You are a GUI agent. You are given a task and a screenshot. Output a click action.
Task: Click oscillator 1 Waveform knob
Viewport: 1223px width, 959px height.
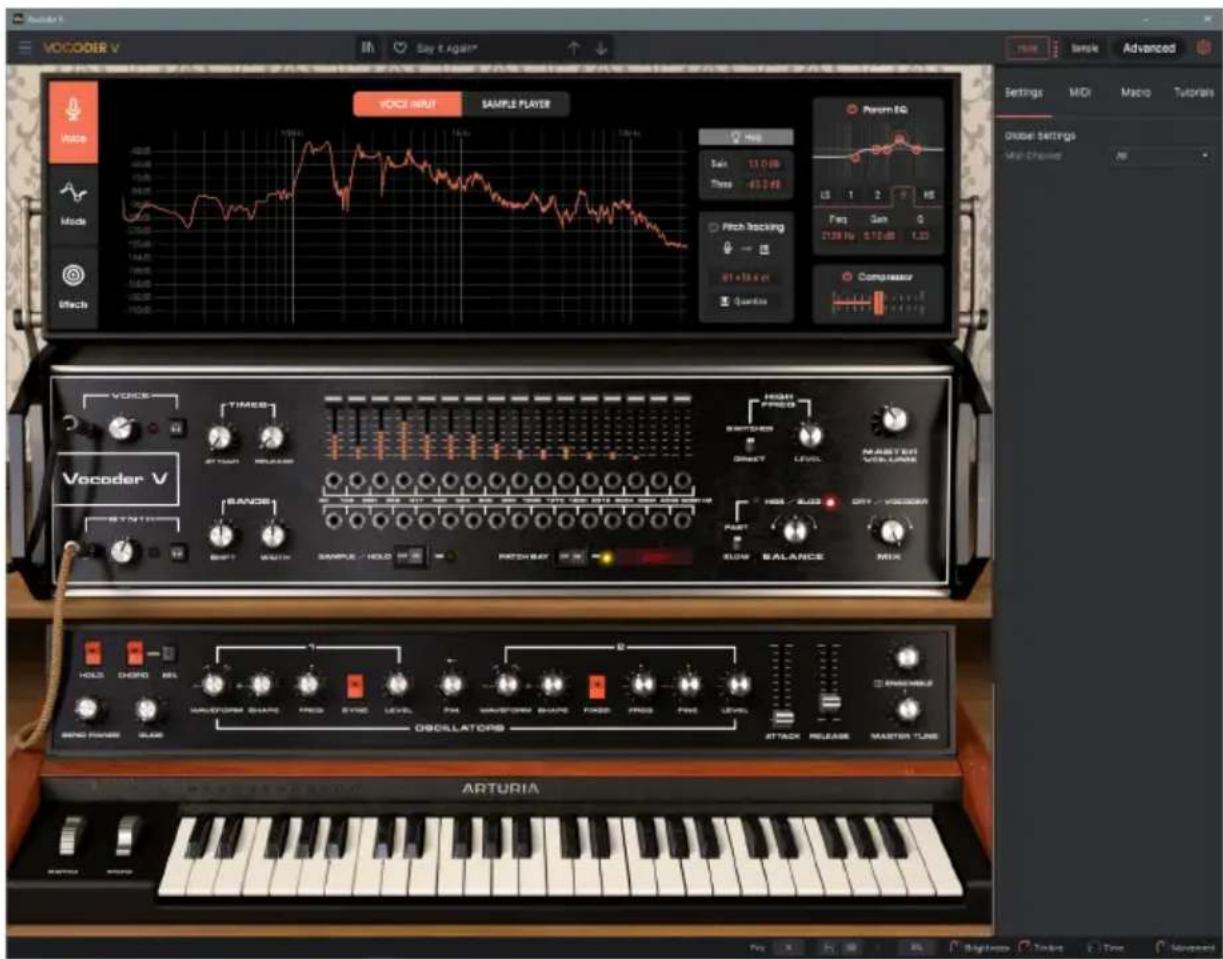[212, 684]
